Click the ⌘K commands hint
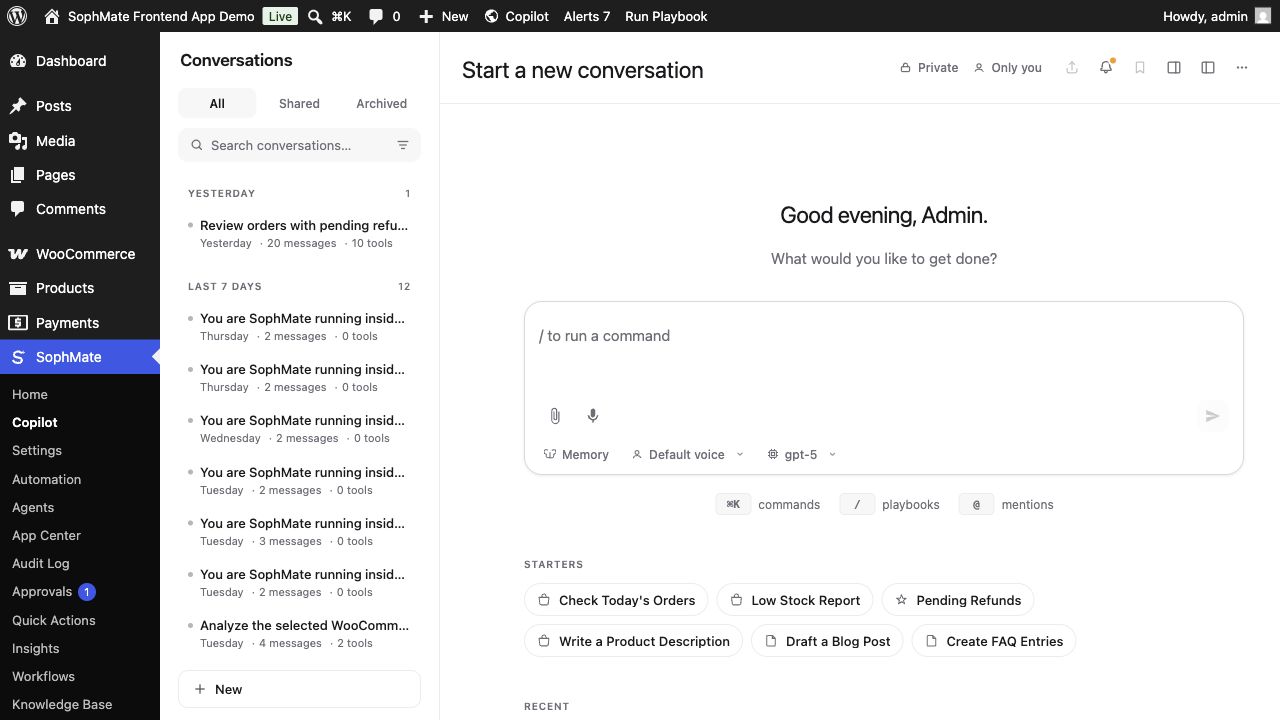 768,504
